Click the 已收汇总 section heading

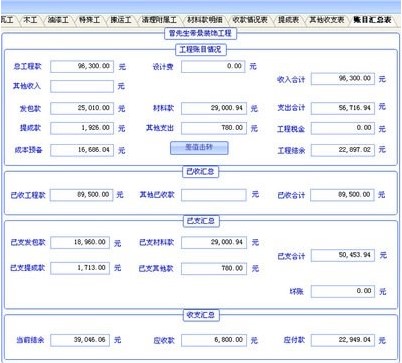click(201, 172)
